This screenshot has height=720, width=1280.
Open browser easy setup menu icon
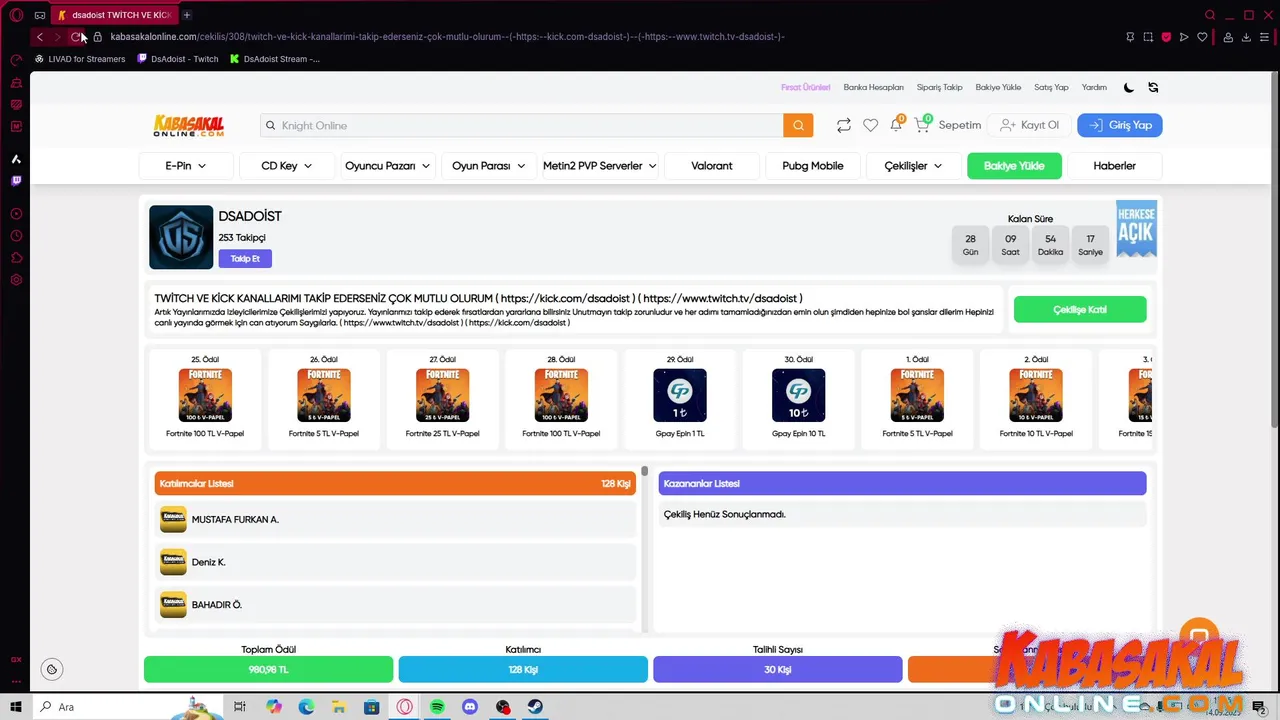[1264, 37]
